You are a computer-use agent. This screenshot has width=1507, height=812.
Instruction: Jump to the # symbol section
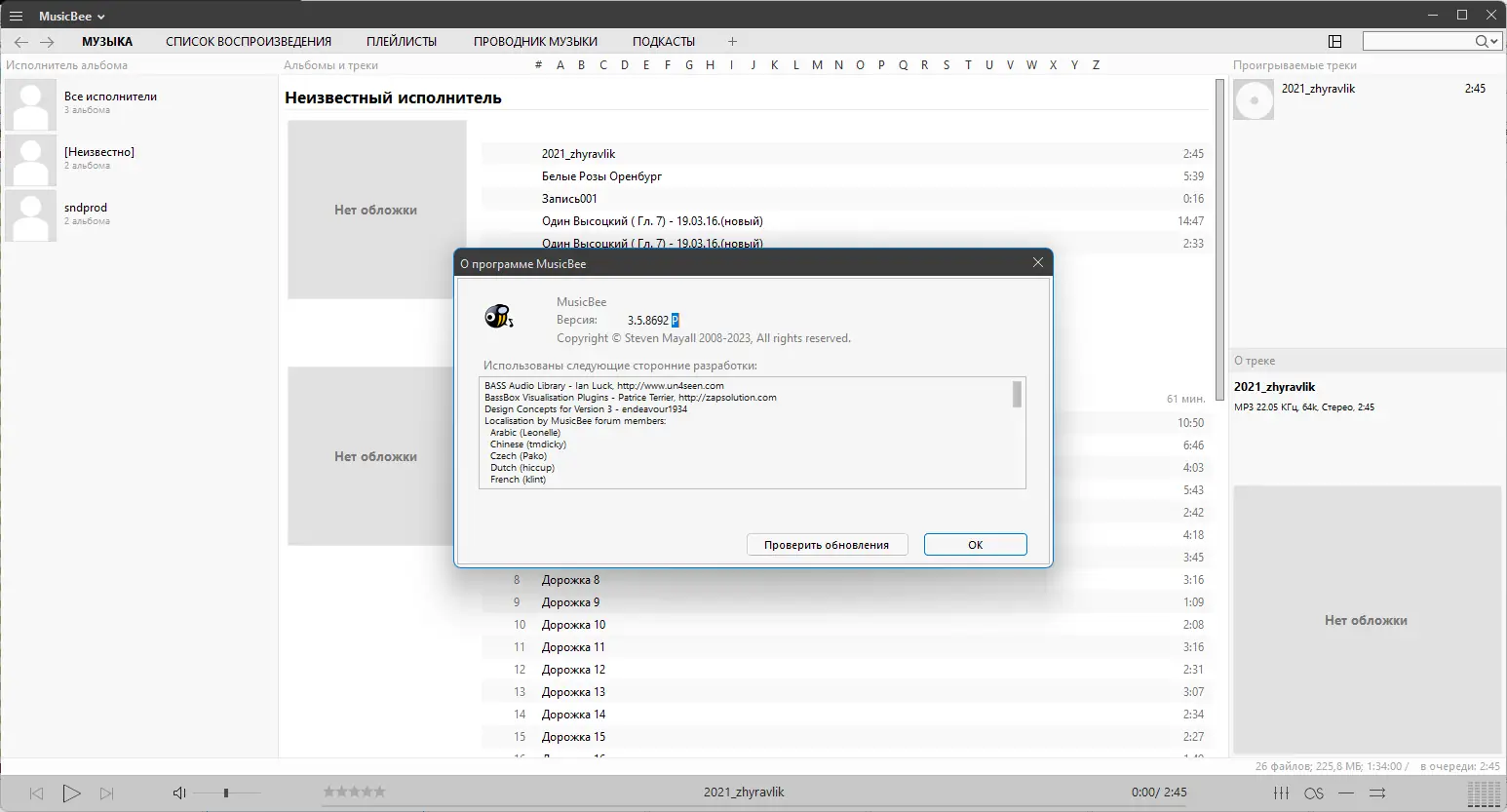(538, 65)
